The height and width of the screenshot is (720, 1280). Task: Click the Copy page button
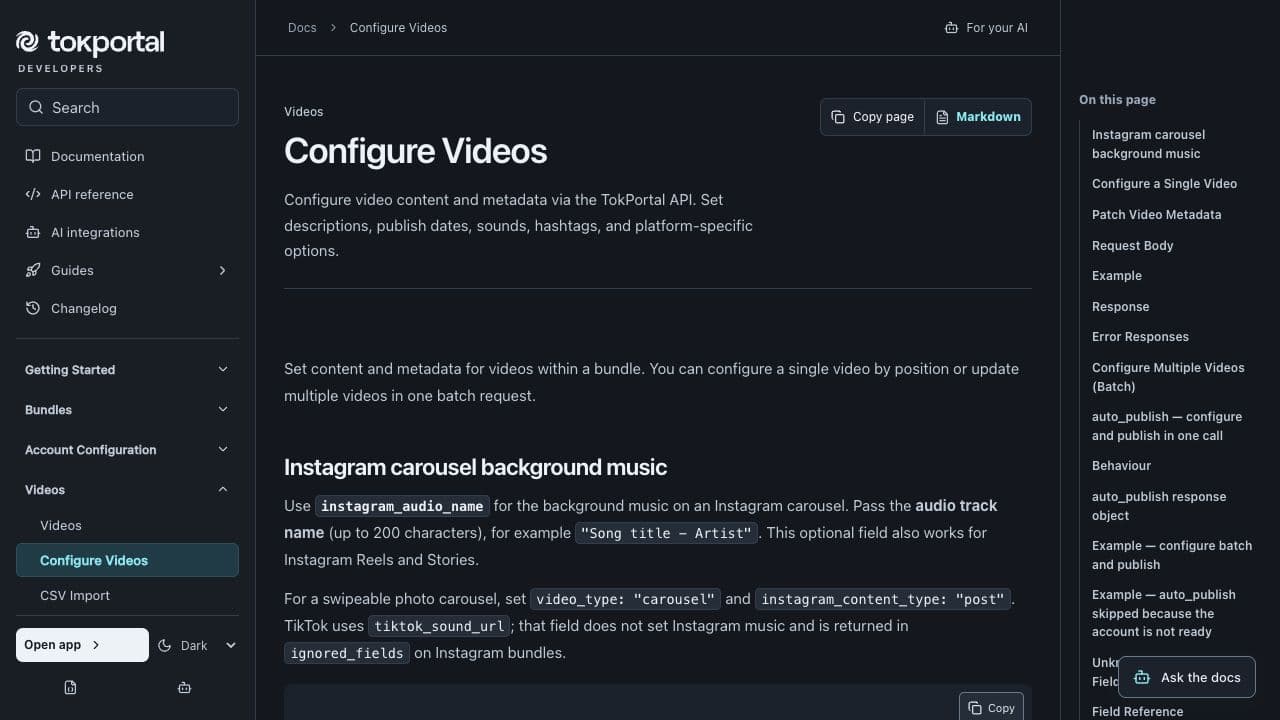click(x=872, y=117)
